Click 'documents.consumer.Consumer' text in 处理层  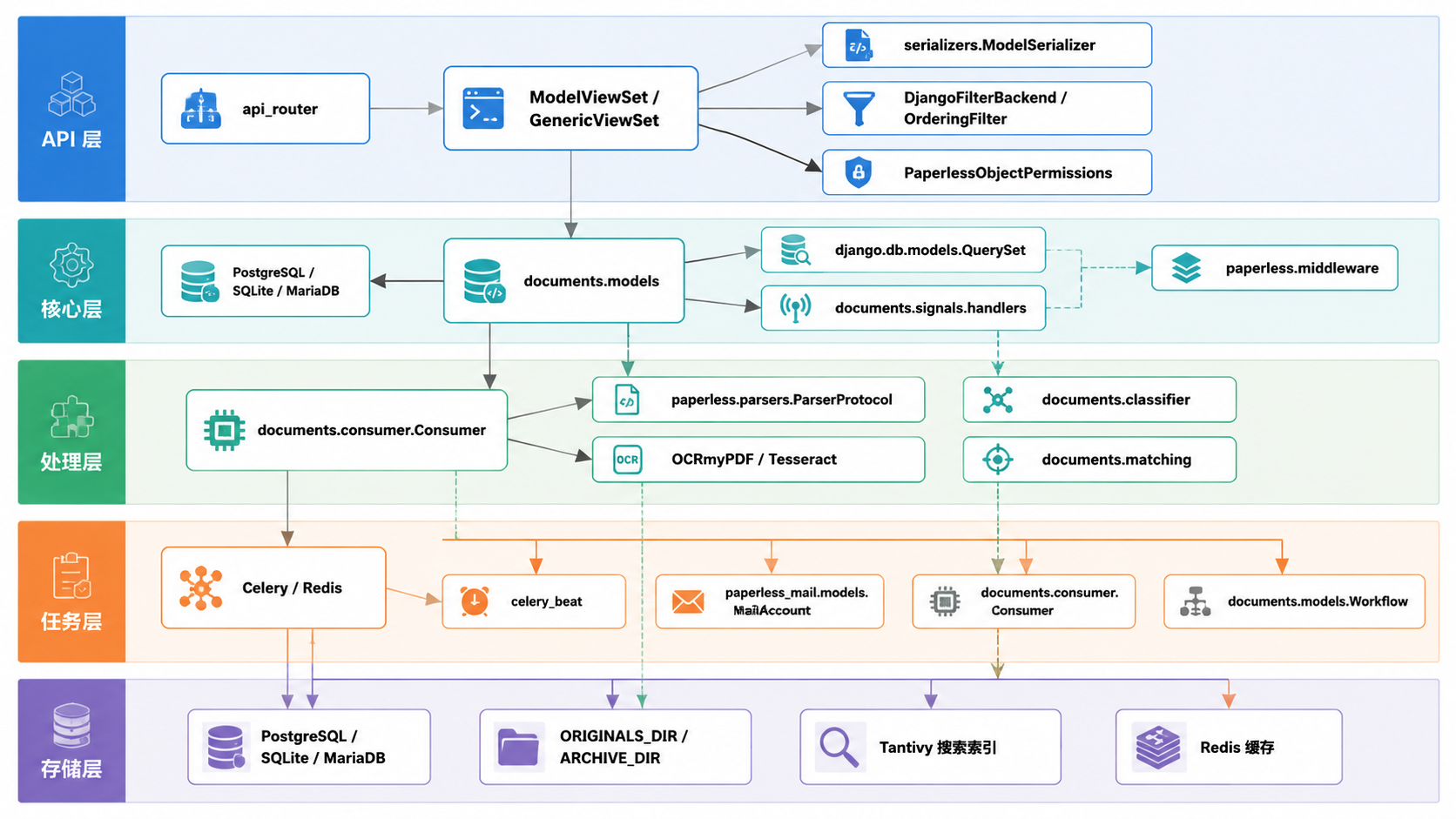[372, 430]
